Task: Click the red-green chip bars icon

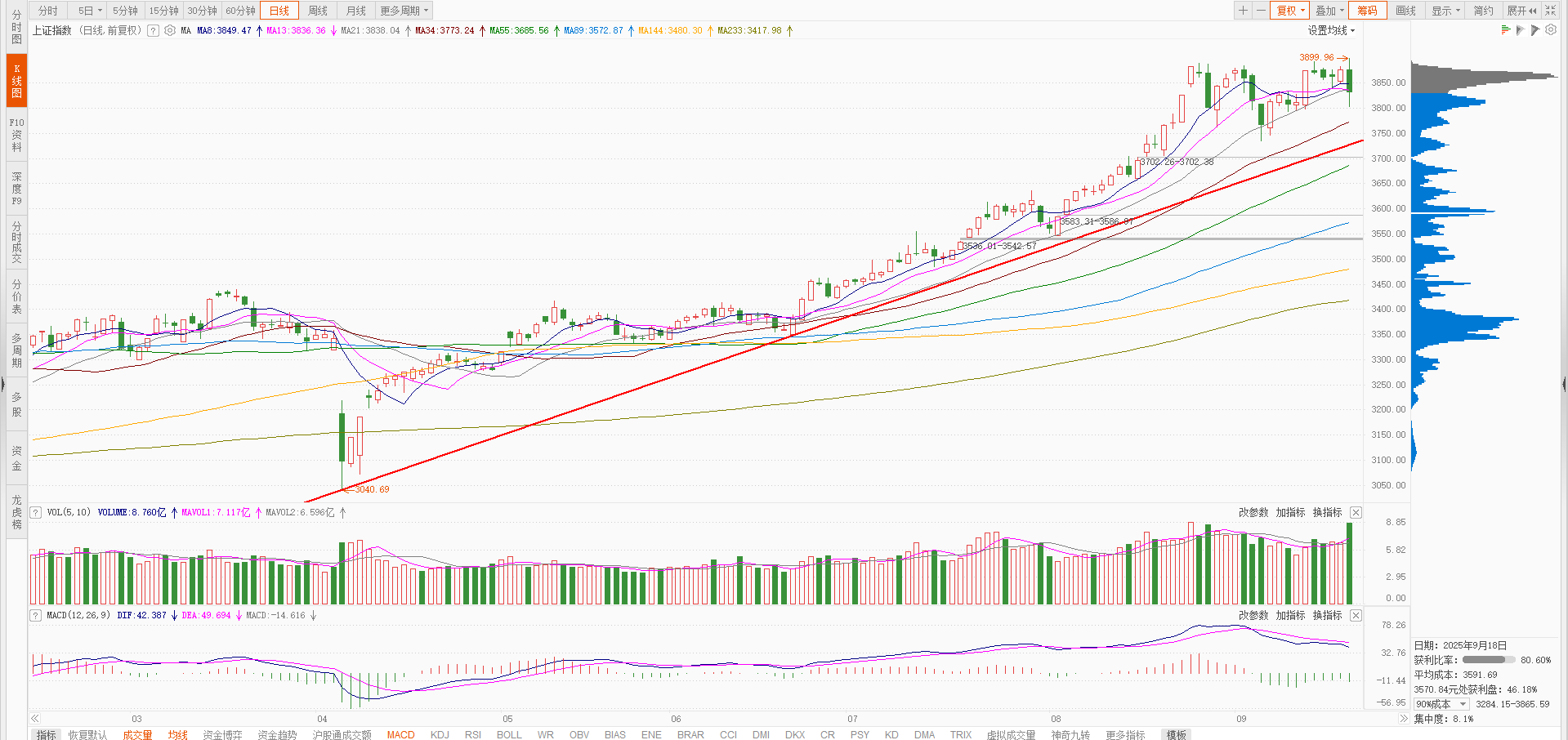Action: click(1506, 29)
